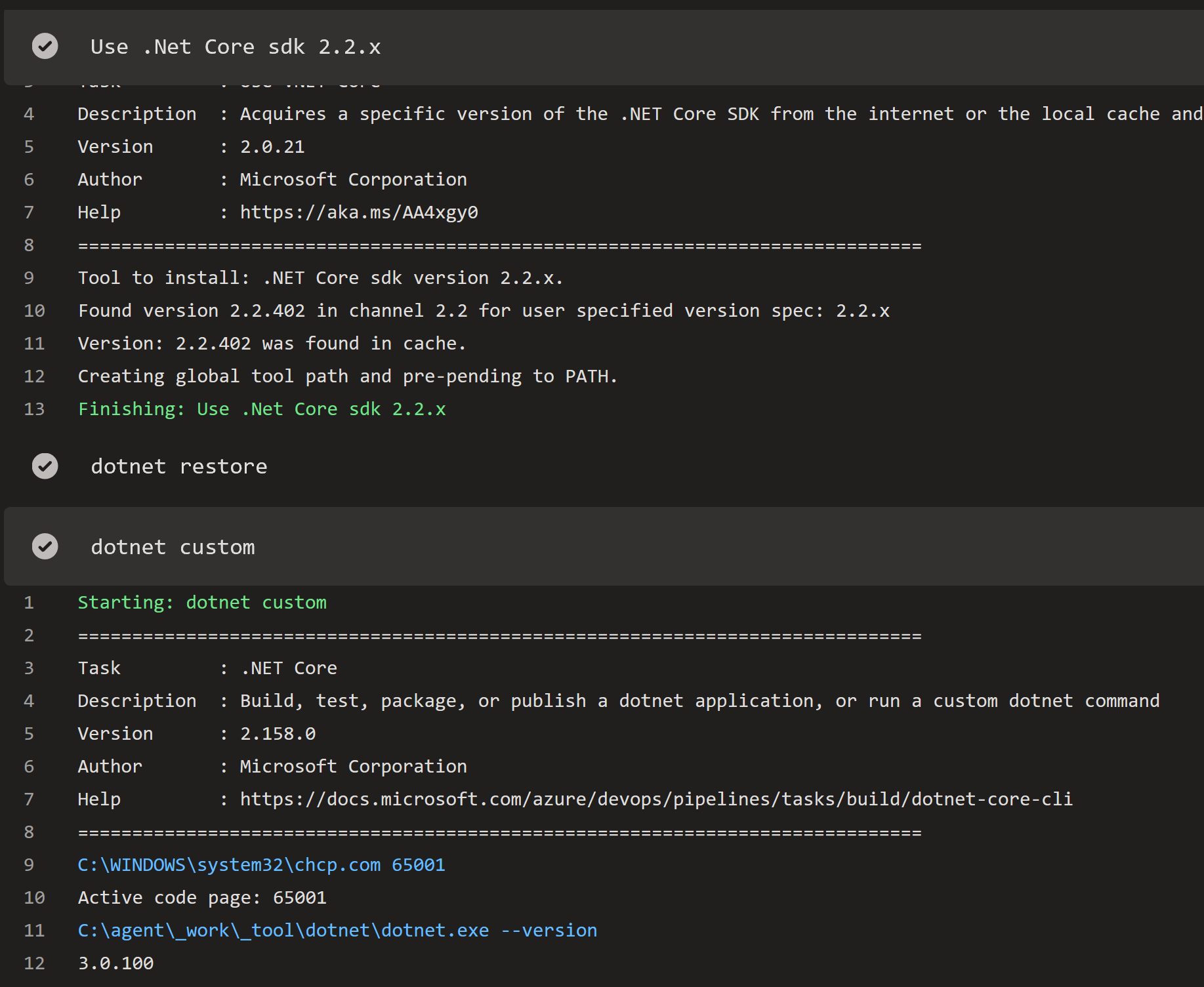The image size is (1204, 987).
Task: Open the https://aka.ms/AA4xgy0 help link
Action: click(358, 212)
